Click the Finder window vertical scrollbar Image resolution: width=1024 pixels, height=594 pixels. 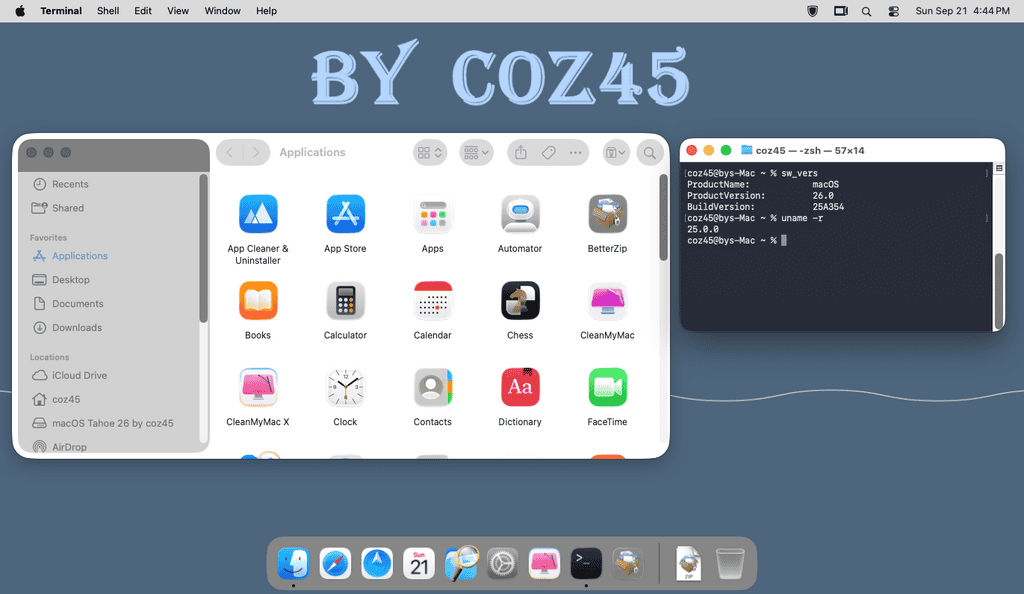point(664,217)
